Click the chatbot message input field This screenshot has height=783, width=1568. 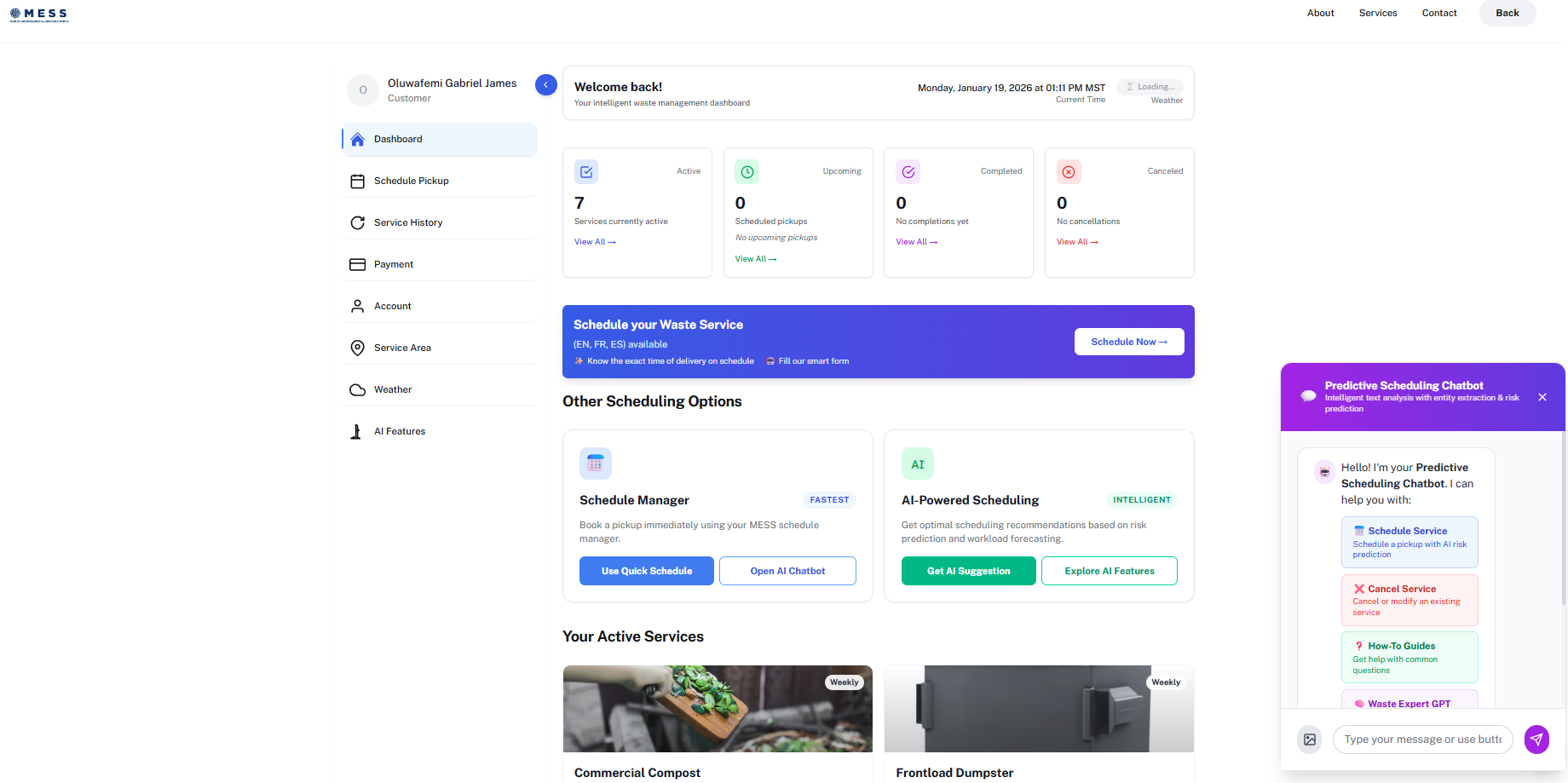[1421, 740]
